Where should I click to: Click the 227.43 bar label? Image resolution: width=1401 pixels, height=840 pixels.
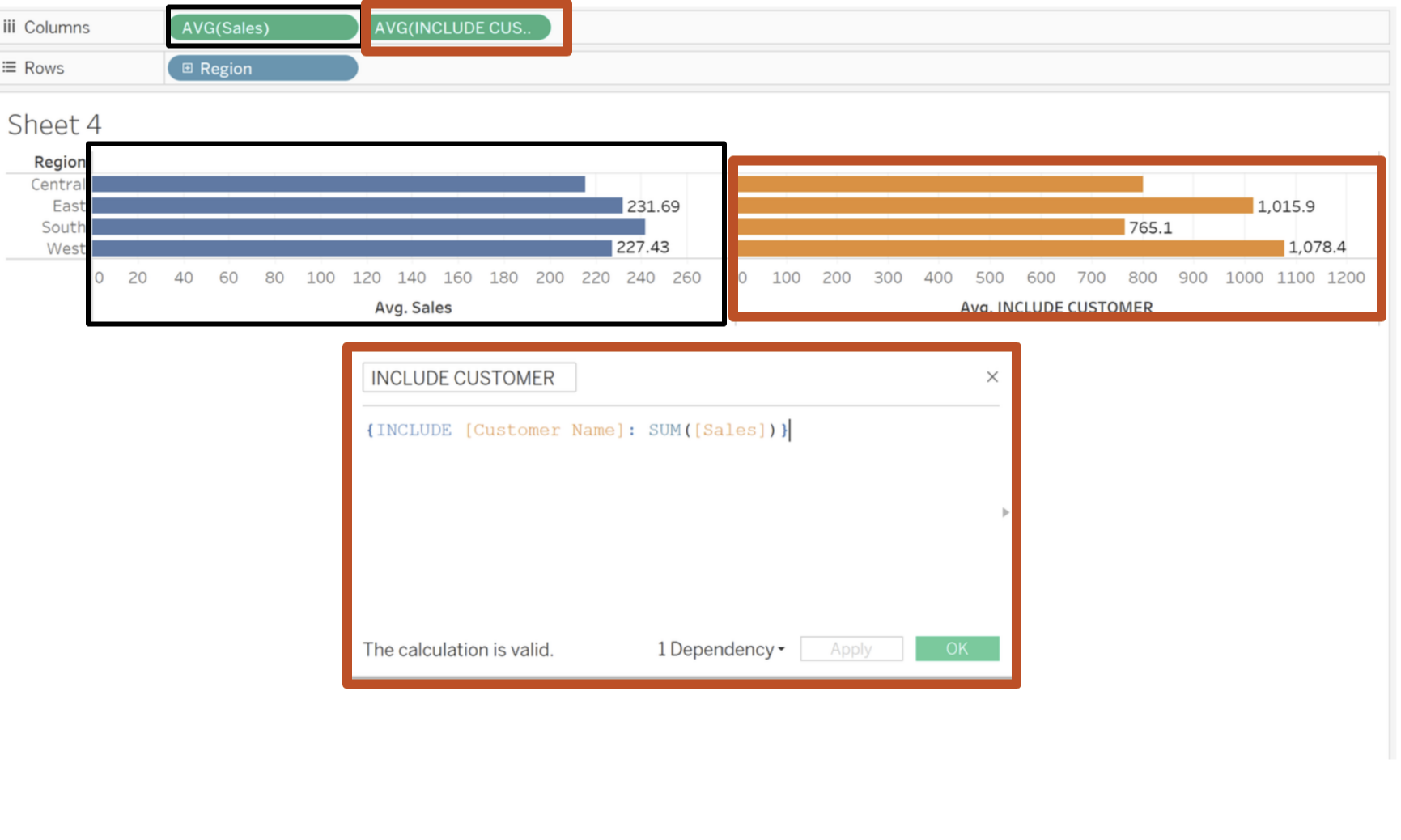643,248
